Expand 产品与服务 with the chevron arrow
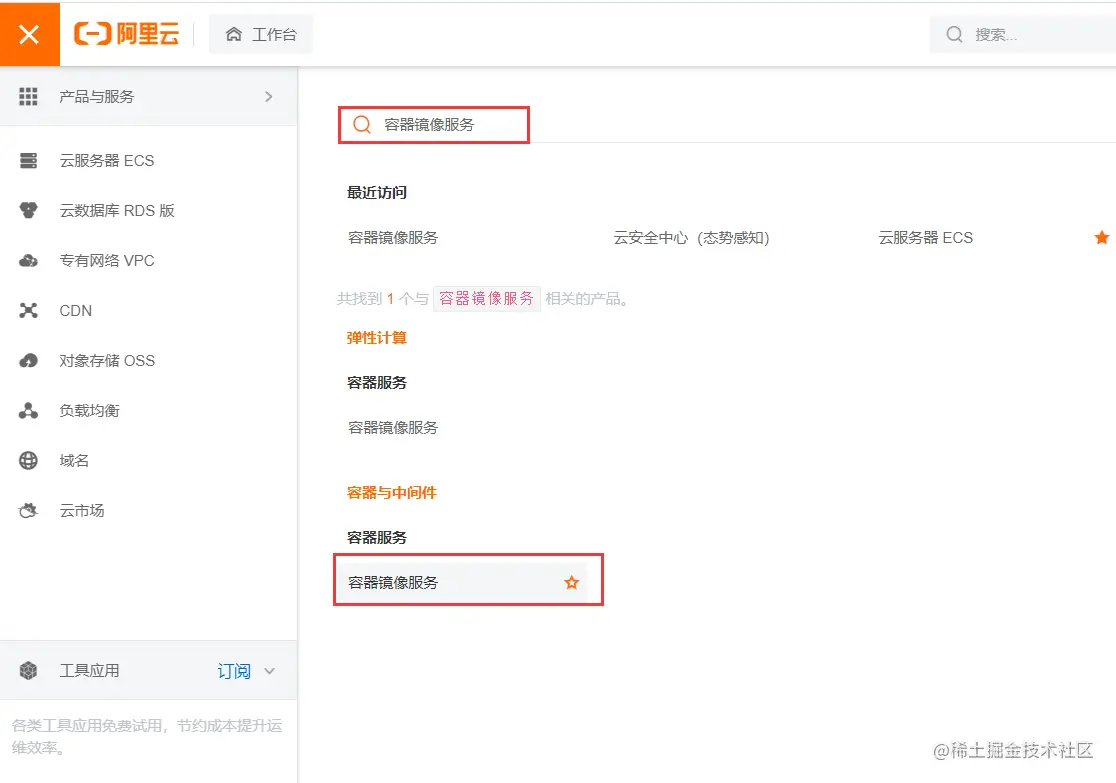 pyautogui.click(x=269, y=97)
